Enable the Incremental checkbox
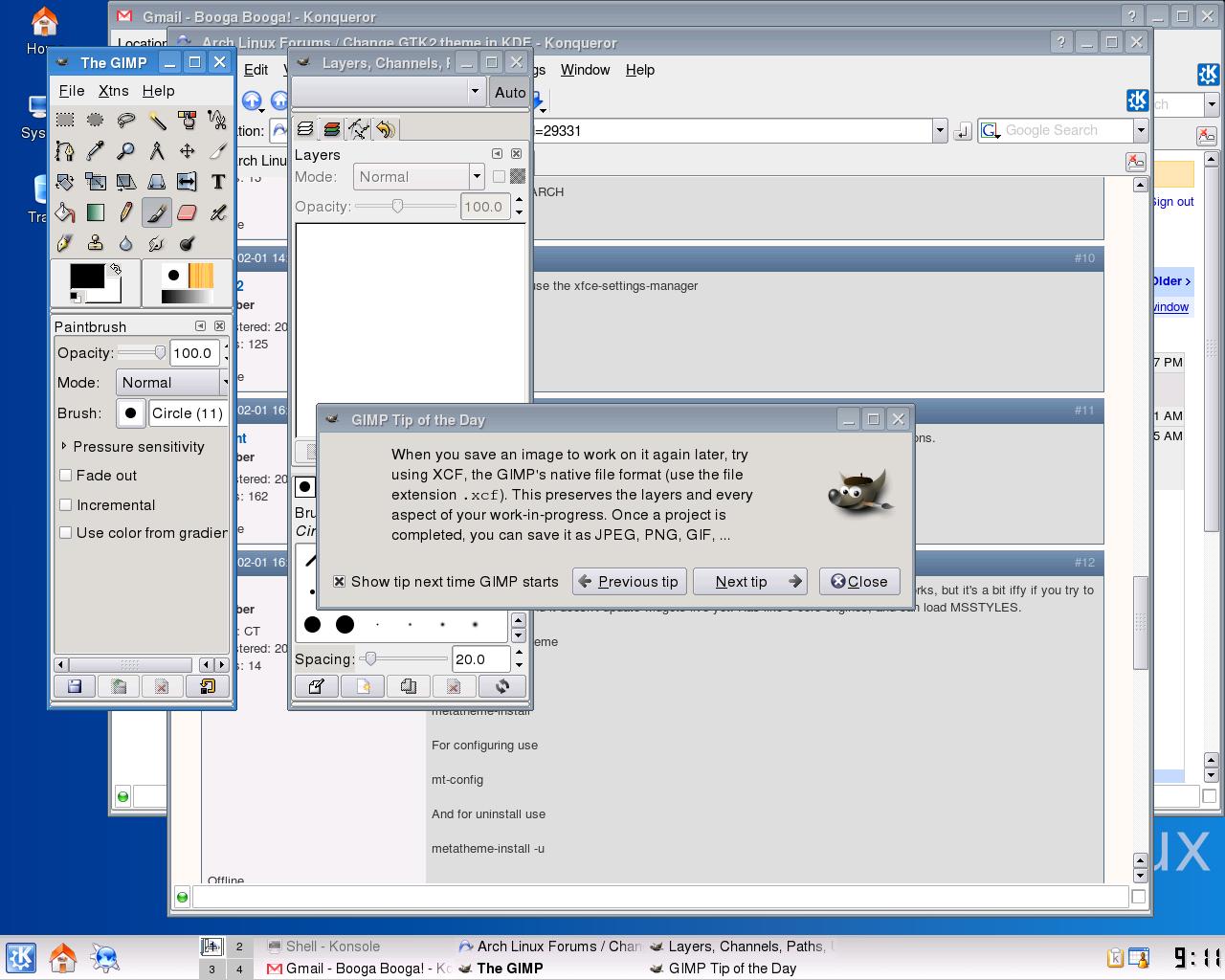This screenshot has height=980, width=1225. (x=66, y=504)
